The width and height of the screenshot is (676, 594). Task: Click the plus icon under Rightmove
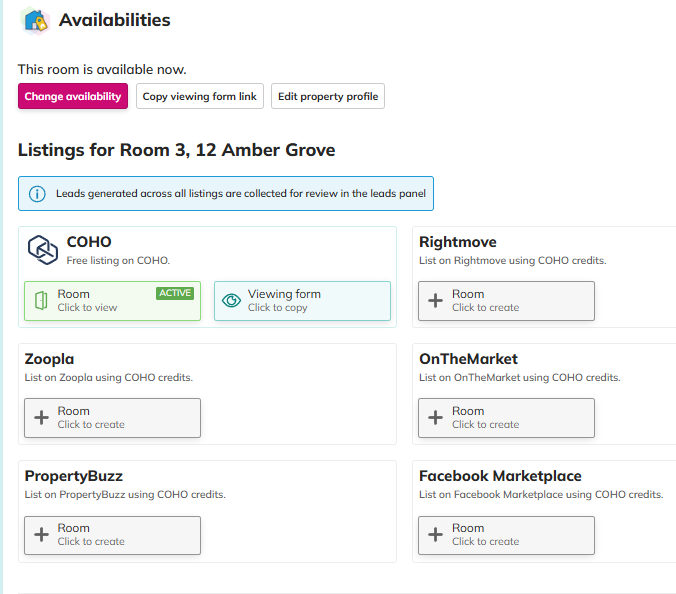[435, 301]
